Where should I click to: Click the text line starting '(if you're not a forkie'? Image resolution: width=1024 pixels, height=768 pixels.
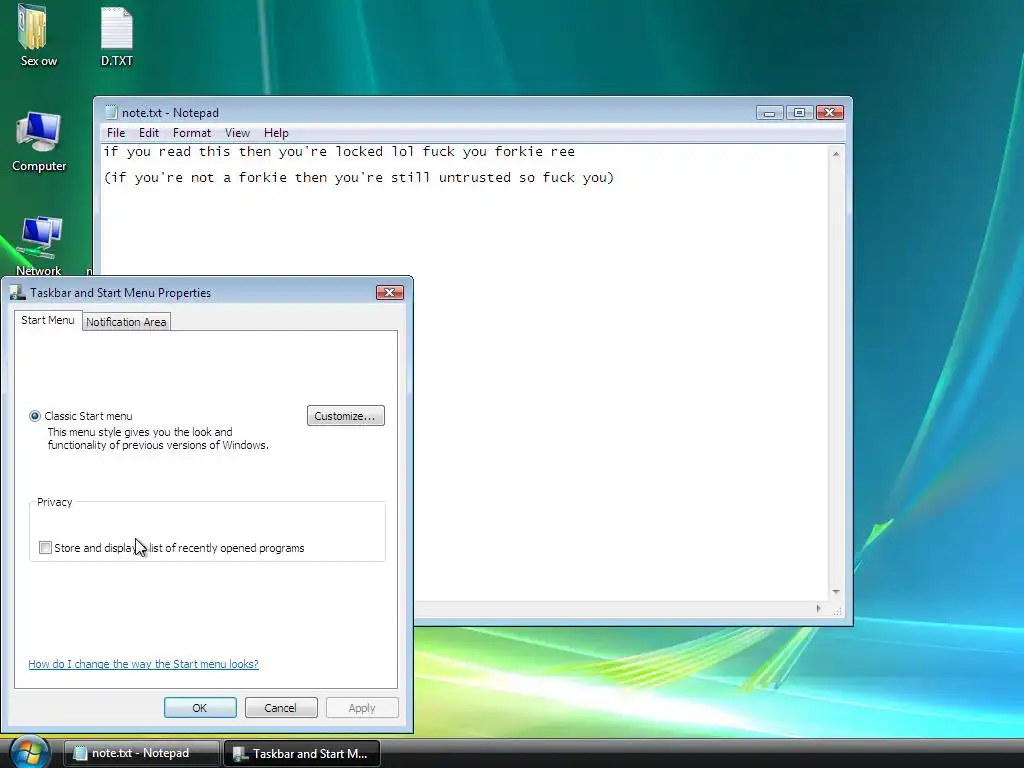point(359,178)
